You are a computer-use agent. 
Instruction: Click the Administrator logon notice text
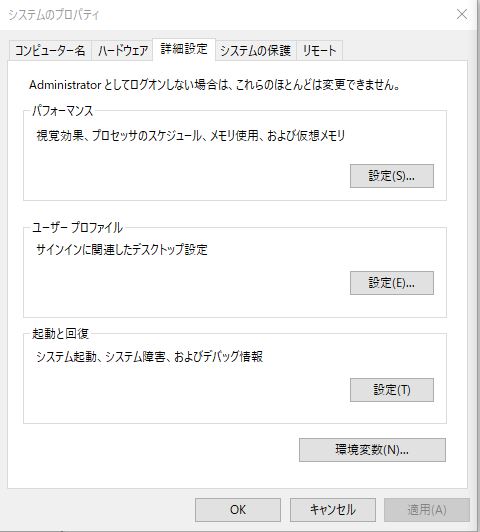coord(214,85)
